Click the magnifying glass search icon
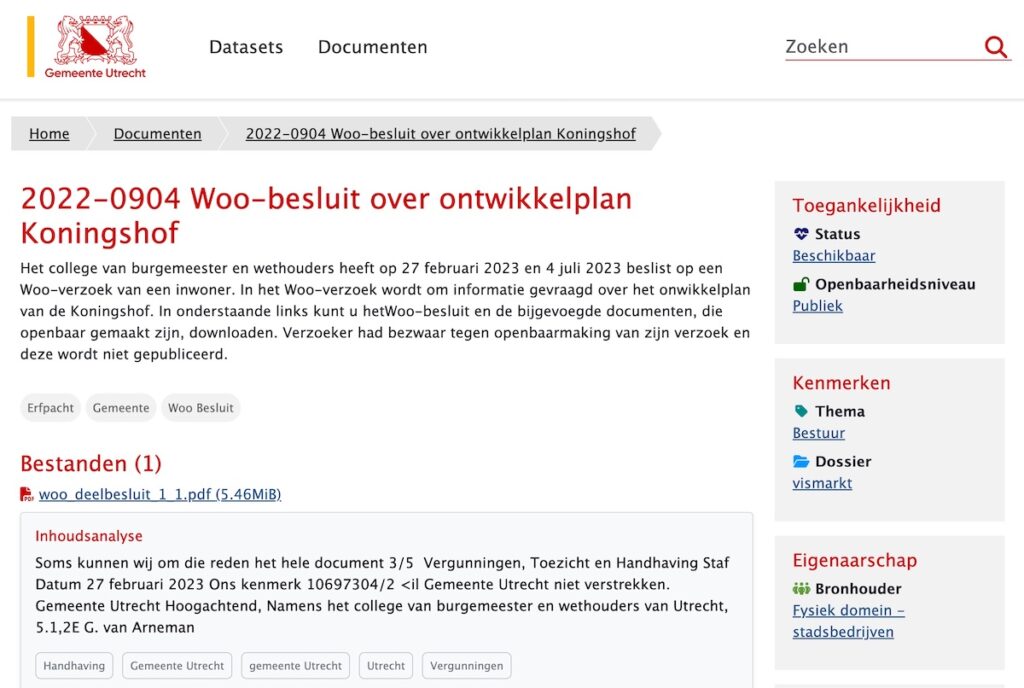The image size is (1024, 688). click(x=995, y=47)
